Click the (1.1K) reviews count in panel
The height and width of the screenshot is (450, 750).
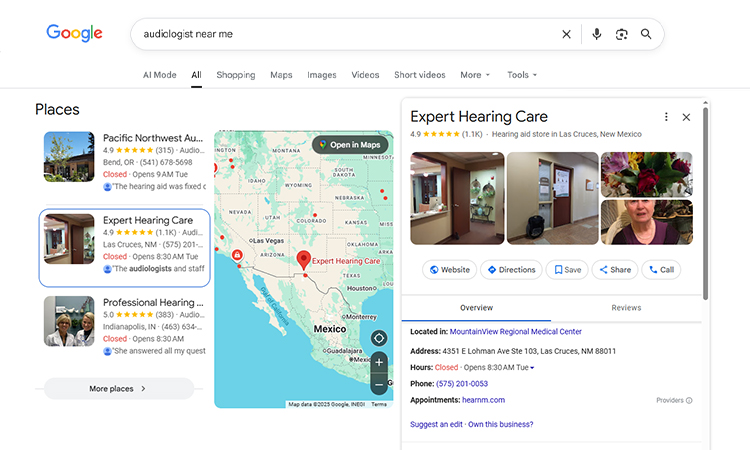[x=472, y=134]
